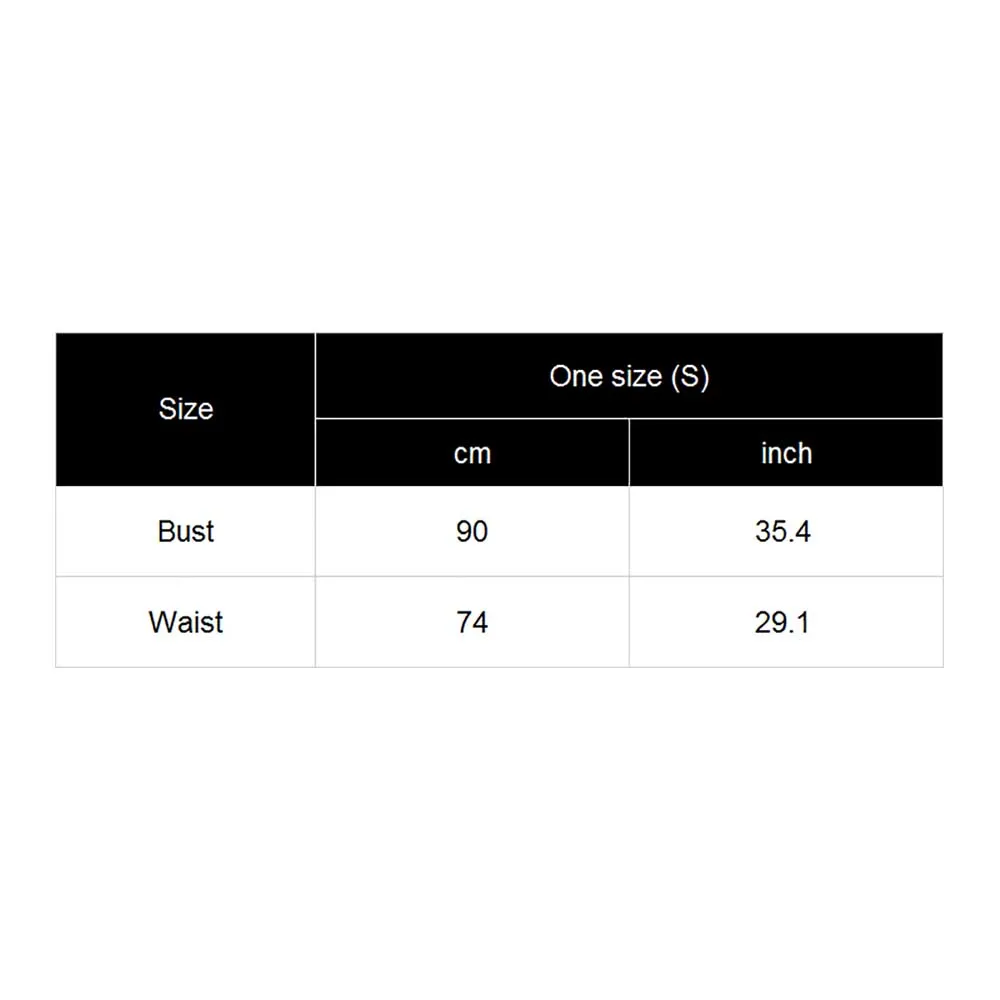1000x1000 pixels.
Task: Click the cm column header
Action: (472, 453)
